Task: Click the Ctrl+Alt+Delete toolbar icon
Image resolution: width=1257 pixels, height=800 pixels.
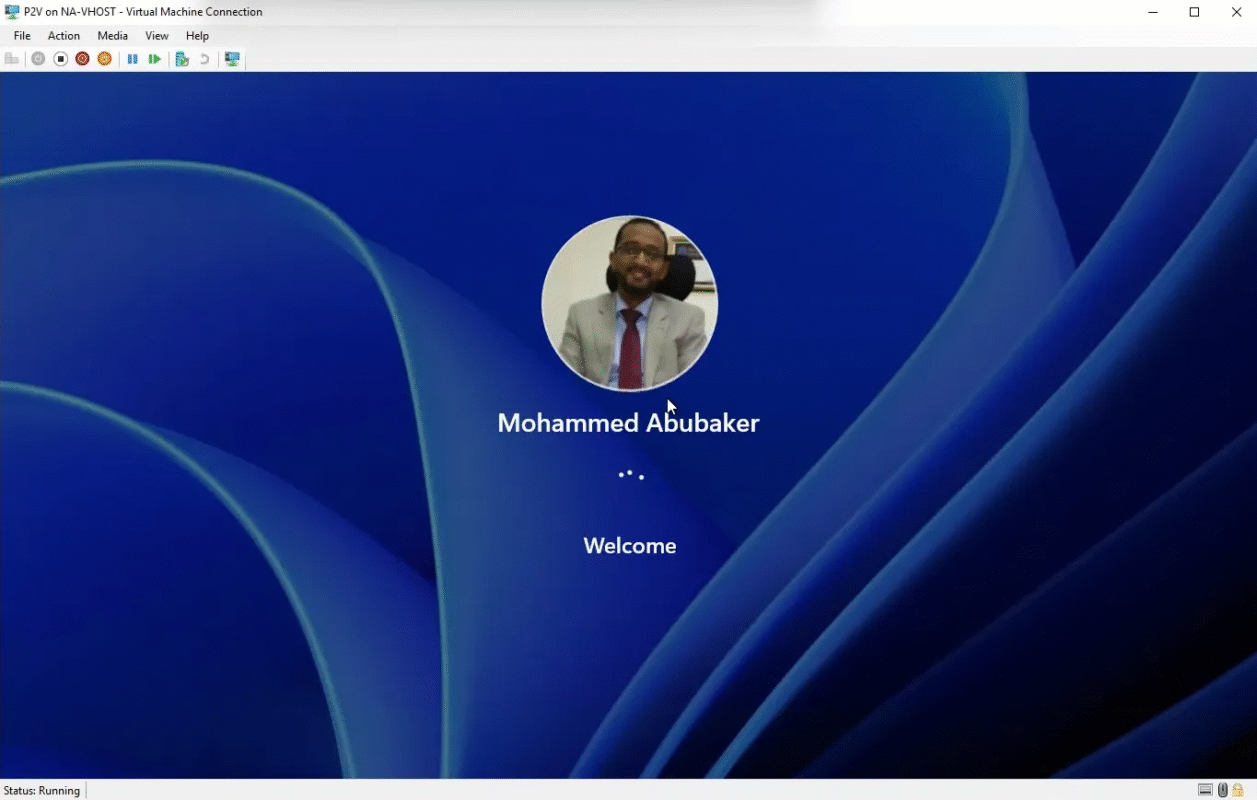Action: pos(12,59)
